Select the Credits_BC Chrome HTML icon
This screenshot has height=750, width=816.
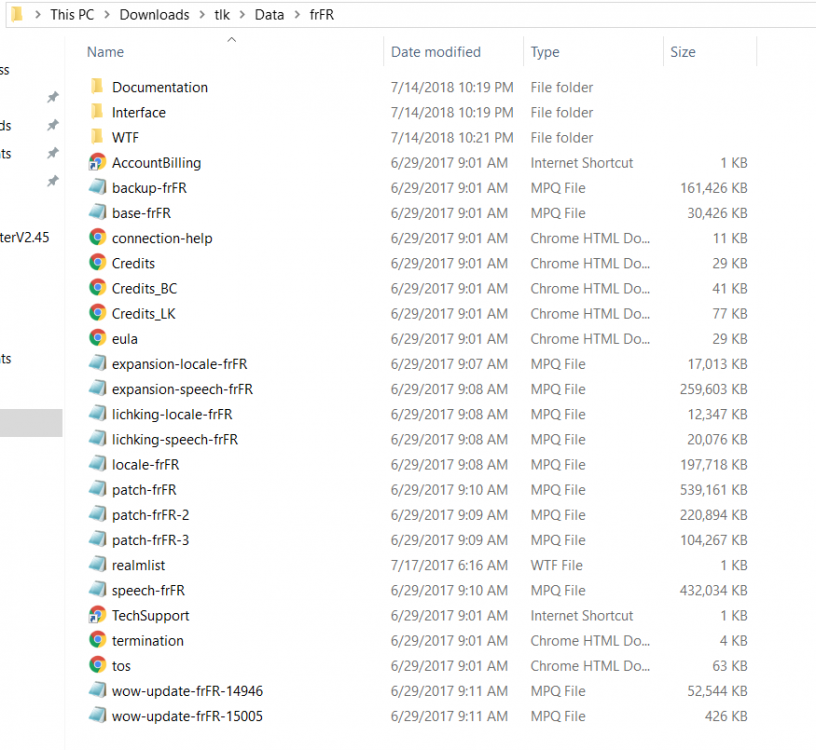[97, 288]
